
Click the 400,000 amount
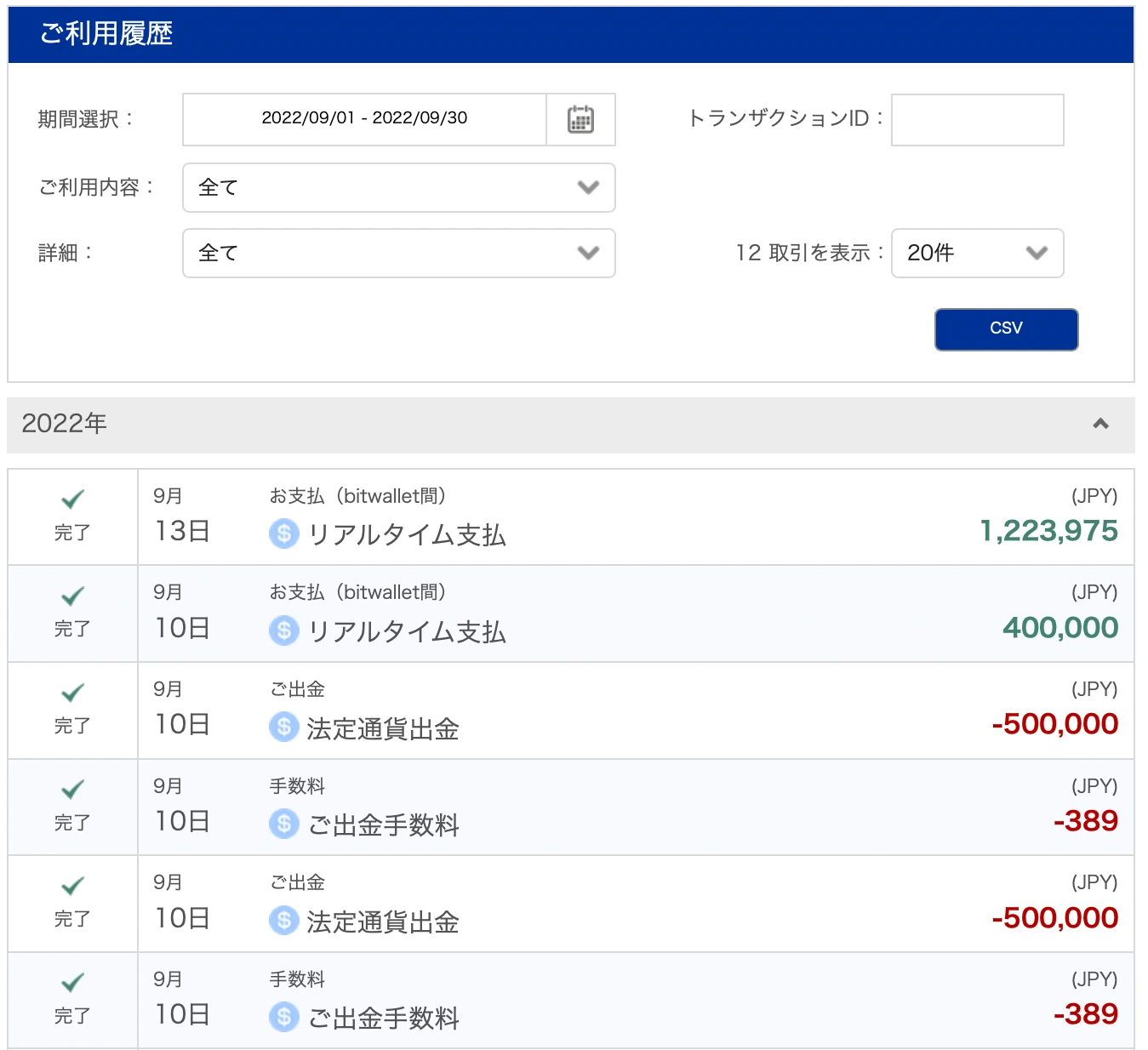point(1060,628)
